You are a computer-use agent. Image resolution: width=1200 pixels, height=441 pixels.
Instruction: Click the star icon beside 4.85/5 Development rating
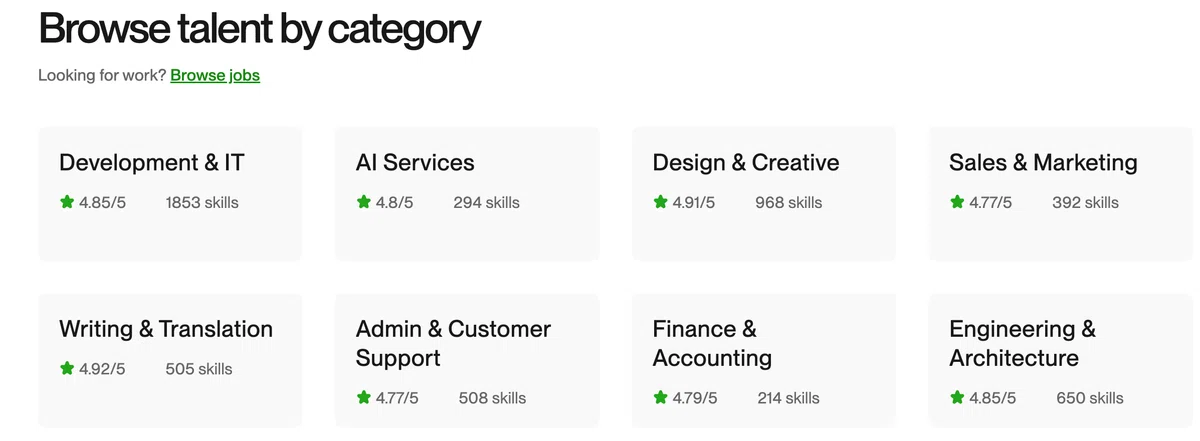click(x=67, y=202)
